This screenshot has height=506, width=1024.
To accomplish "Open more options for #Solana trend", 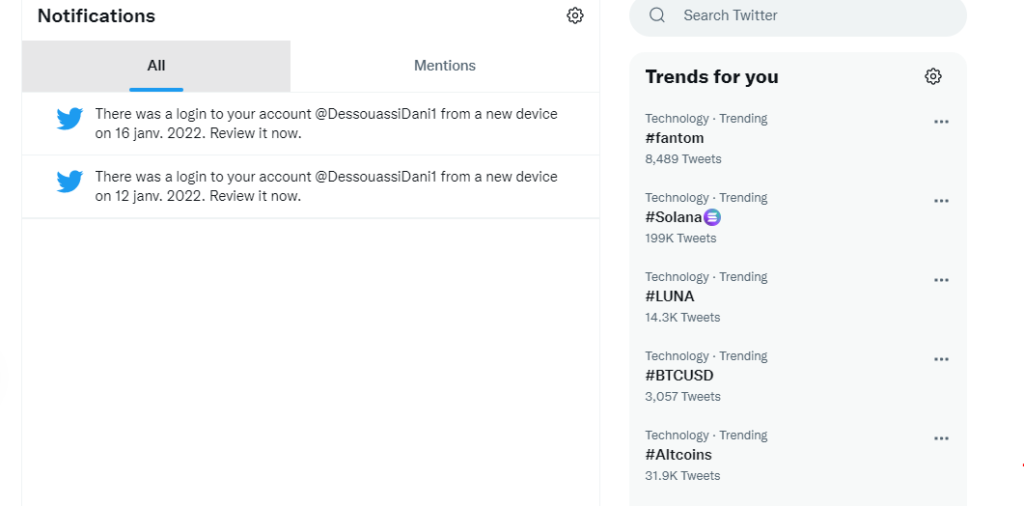I will (x=941, y=200).
